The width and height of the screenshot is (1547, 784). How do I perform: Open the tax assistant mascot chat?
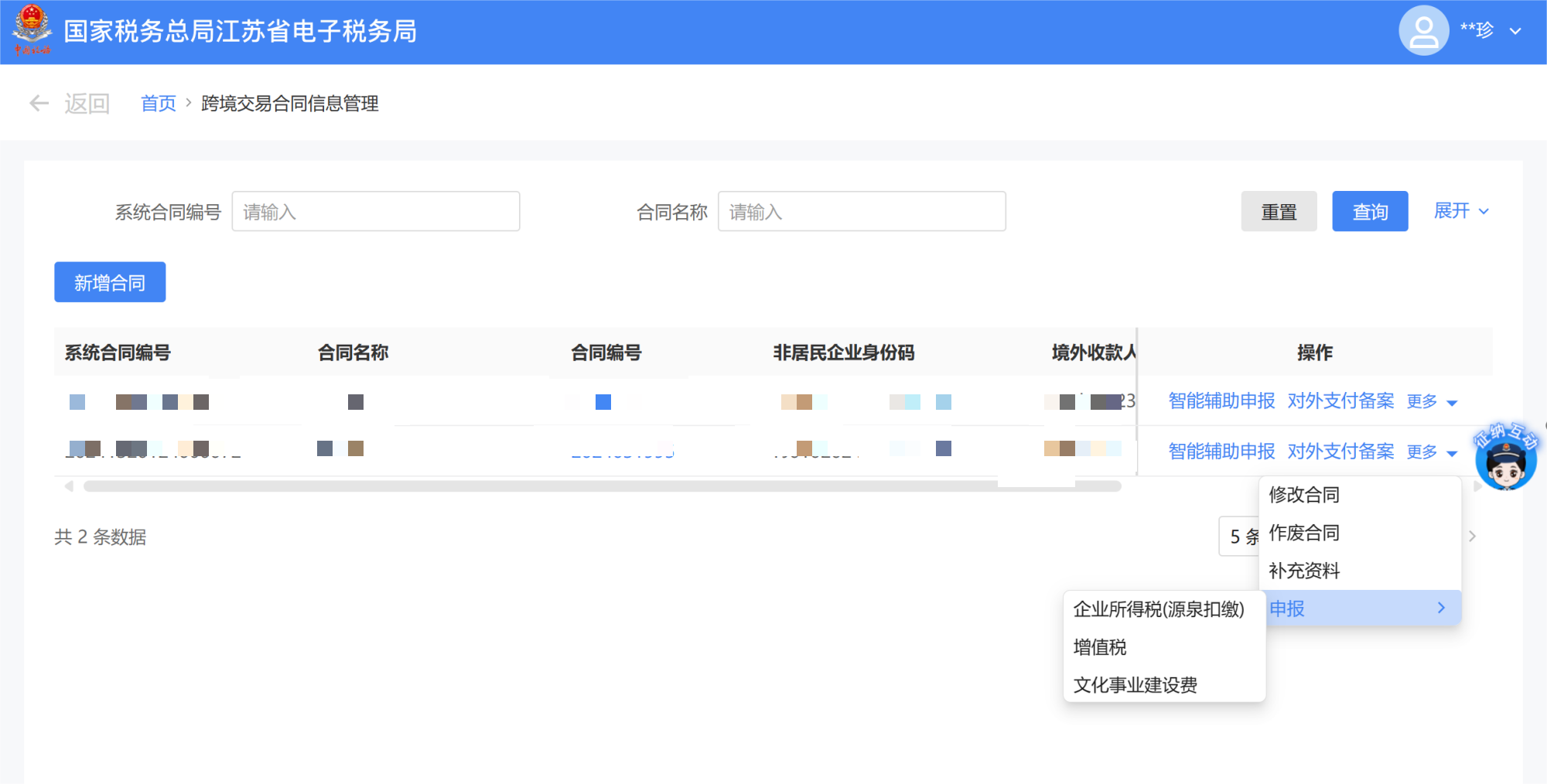point(1505,458)
